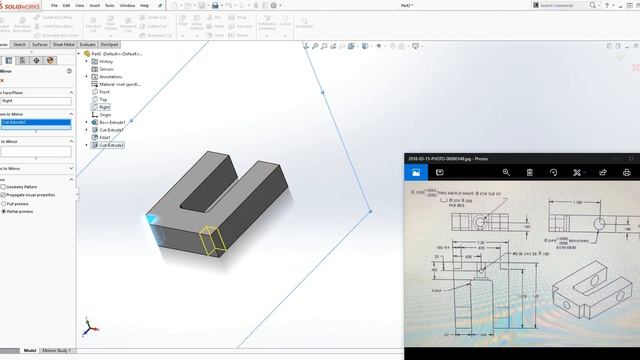Click the share icon in Photos

click(603, 172)
